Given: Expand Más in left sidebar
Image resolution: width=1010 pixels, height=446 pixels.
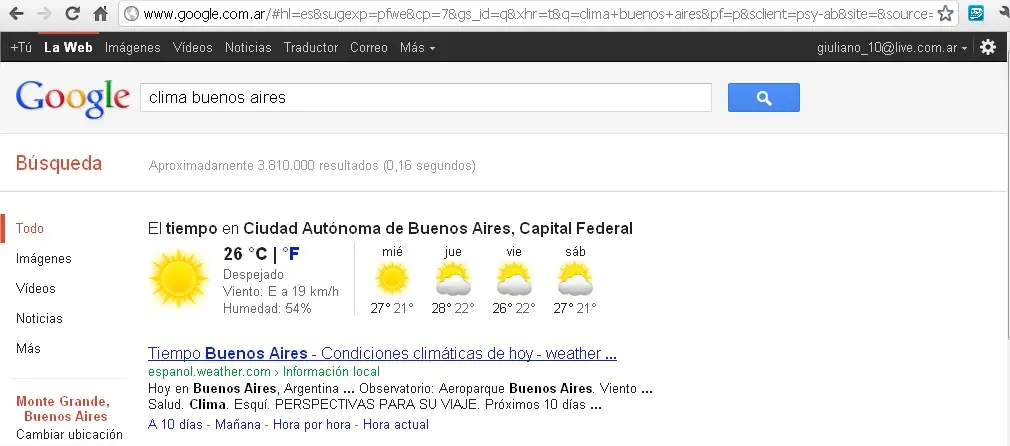Looking at the screenshot, I should click(28, 348).
